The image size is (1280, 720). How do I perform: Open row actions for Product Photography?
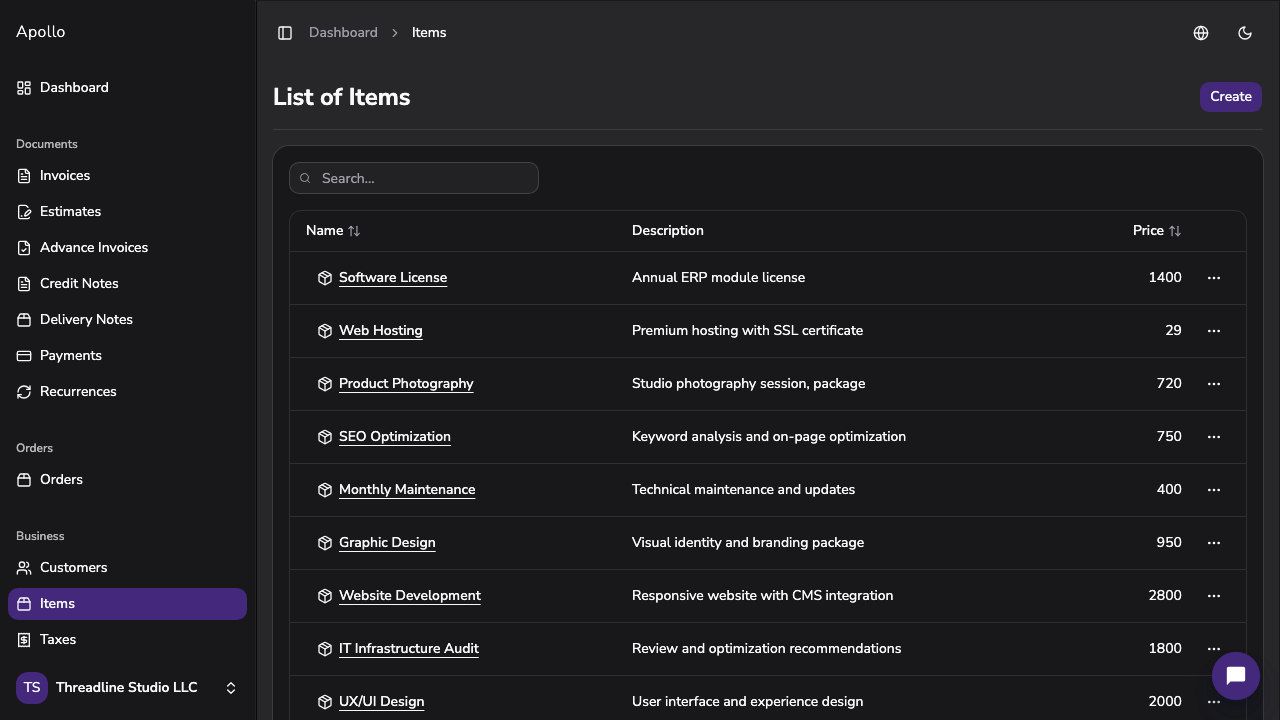point(1214,384)
